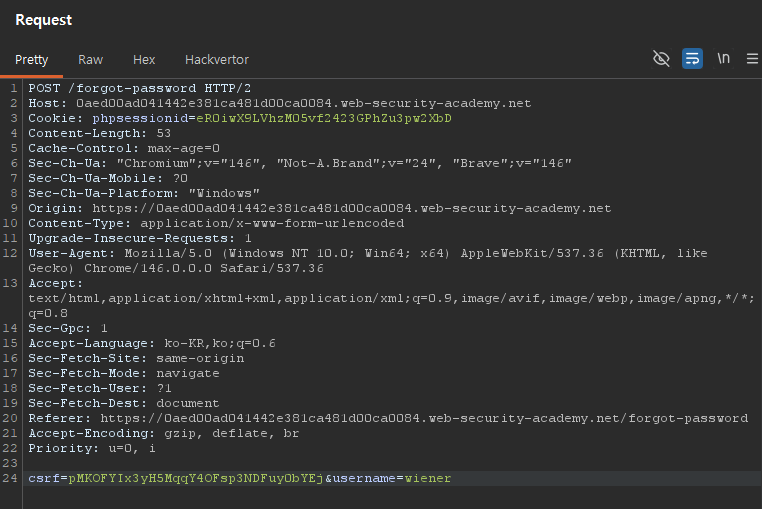The width and height of the screenshot is (762, 509).
Task: Click the username value wiener
Action: tap(427, 478)
